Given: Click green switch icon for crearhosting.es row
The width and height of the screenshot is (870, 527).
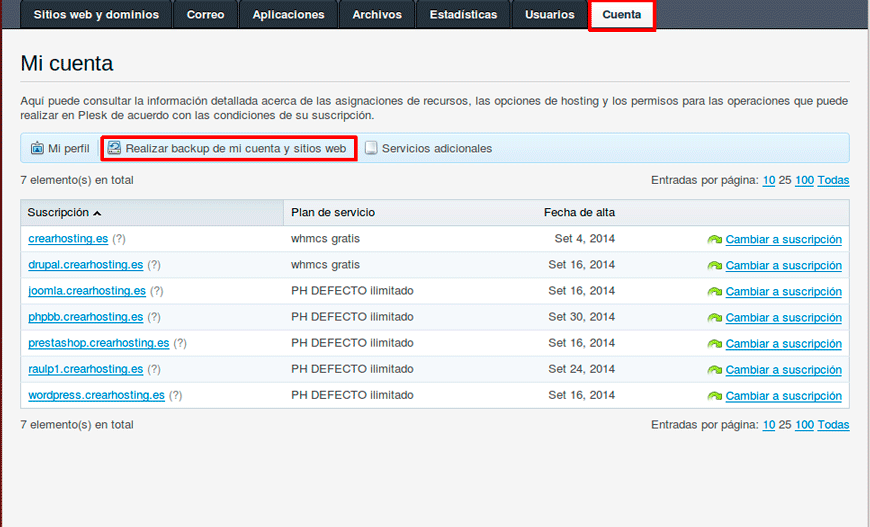Looking at the screenshot, I should 714,240.
